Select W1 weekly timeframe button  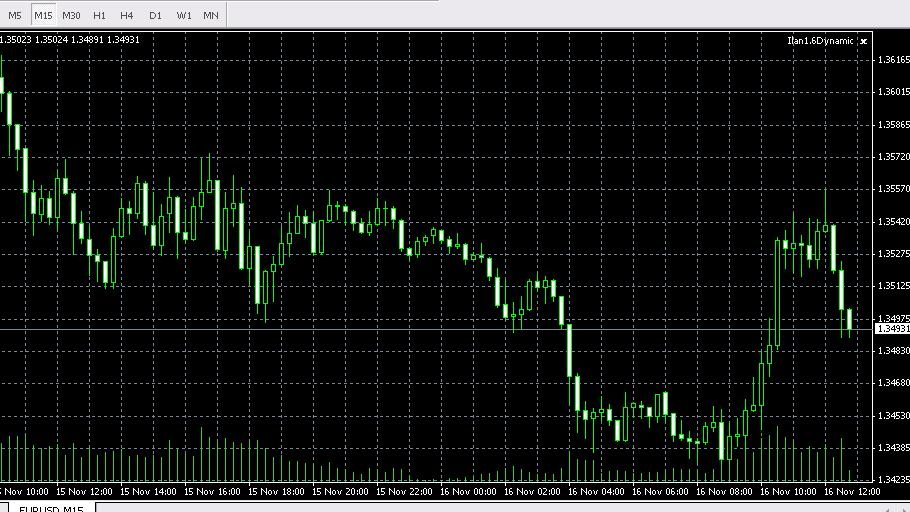(x=183, y=16)
